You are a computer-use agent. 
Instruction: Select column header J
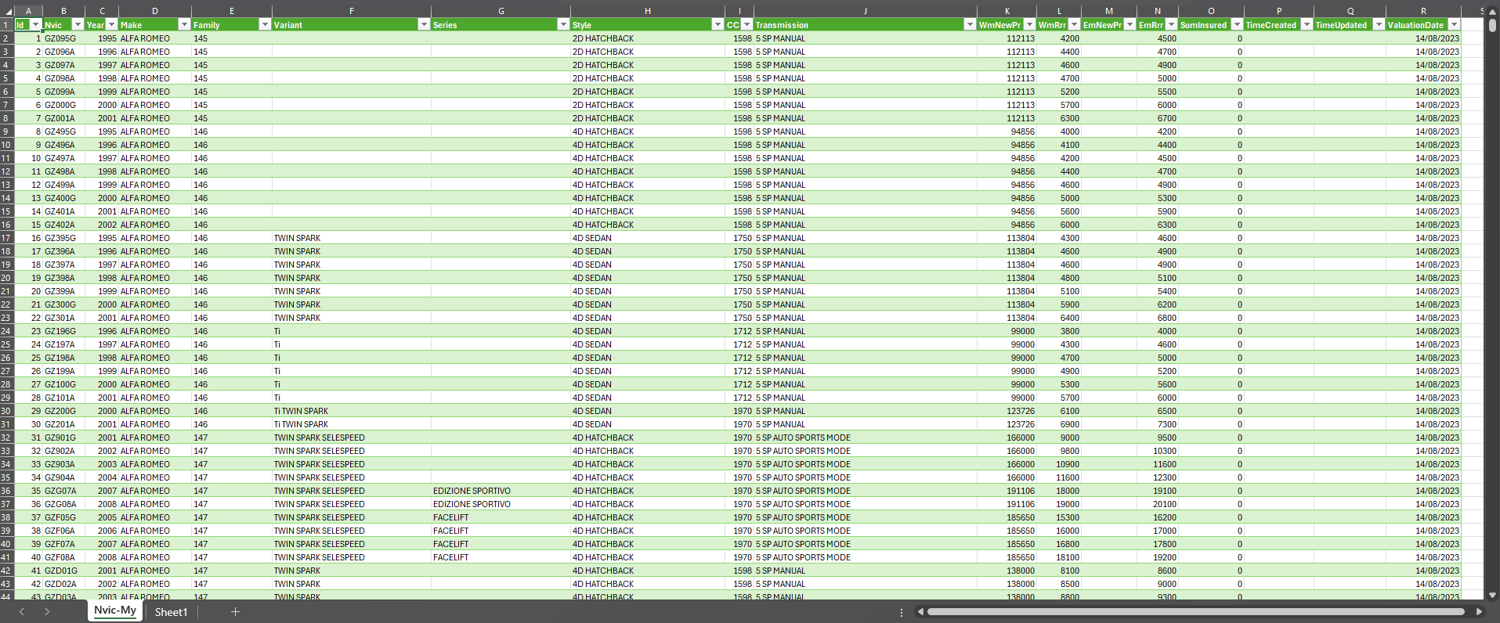865,11
